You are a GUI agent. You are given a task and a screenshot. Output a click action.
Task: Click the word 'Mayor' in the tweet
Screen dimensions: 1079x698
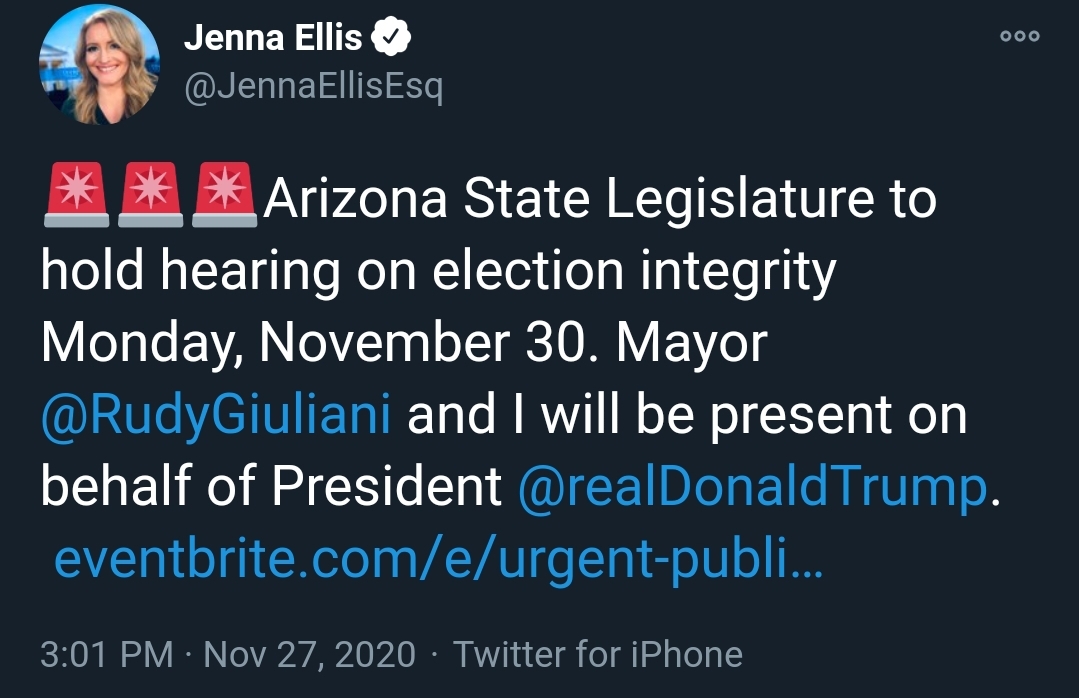tap(692, 343)
